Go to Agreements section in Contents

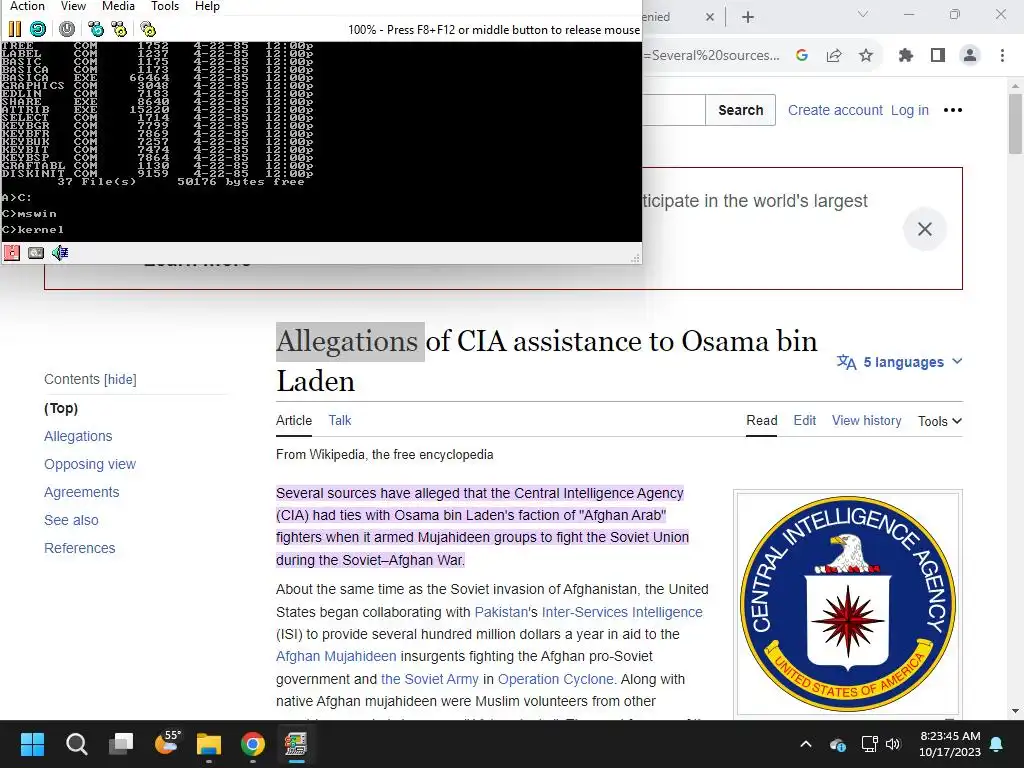click(82, 492)
